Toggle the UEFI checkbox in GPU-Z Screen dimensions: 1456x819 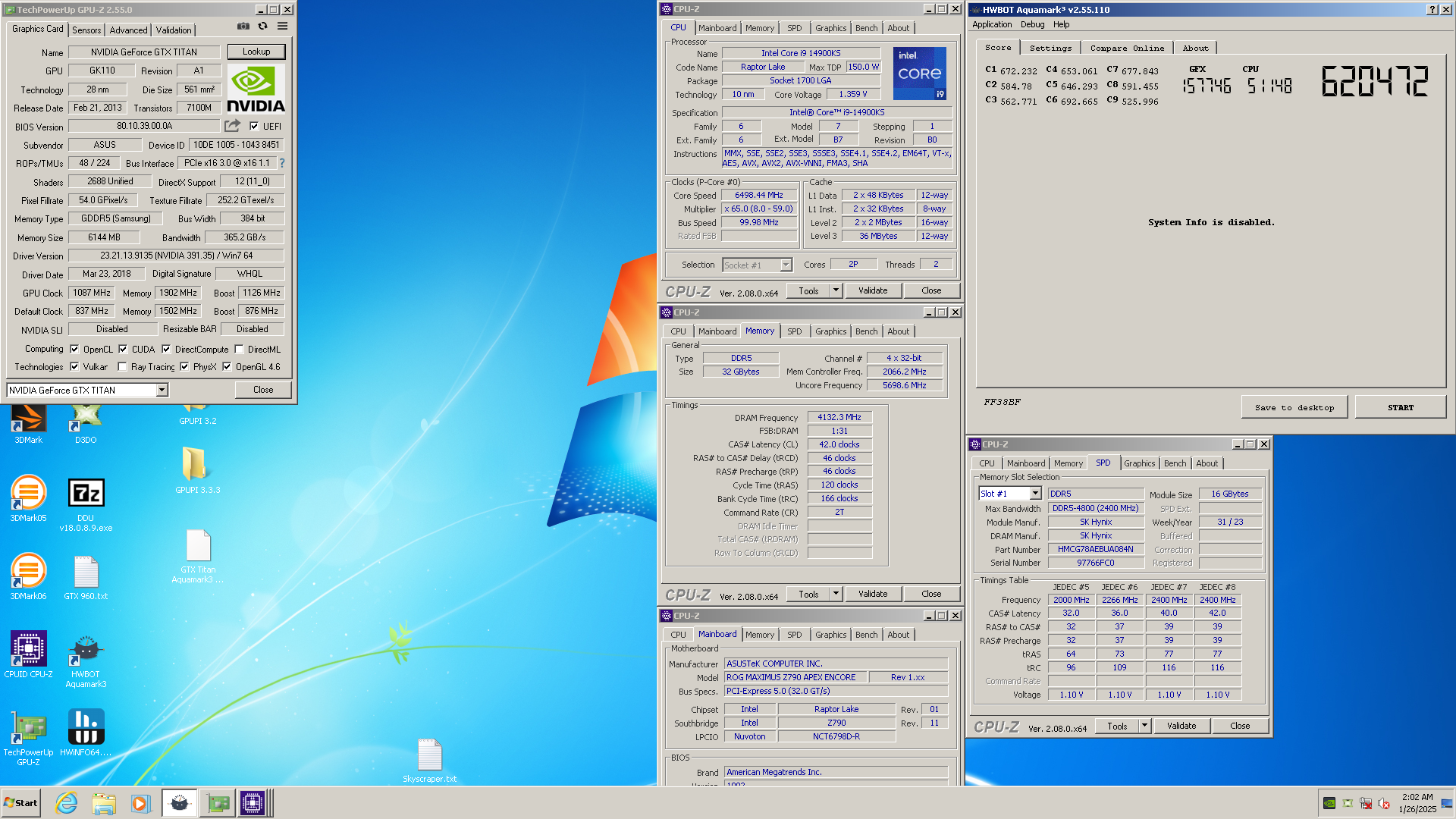(254, 127)
